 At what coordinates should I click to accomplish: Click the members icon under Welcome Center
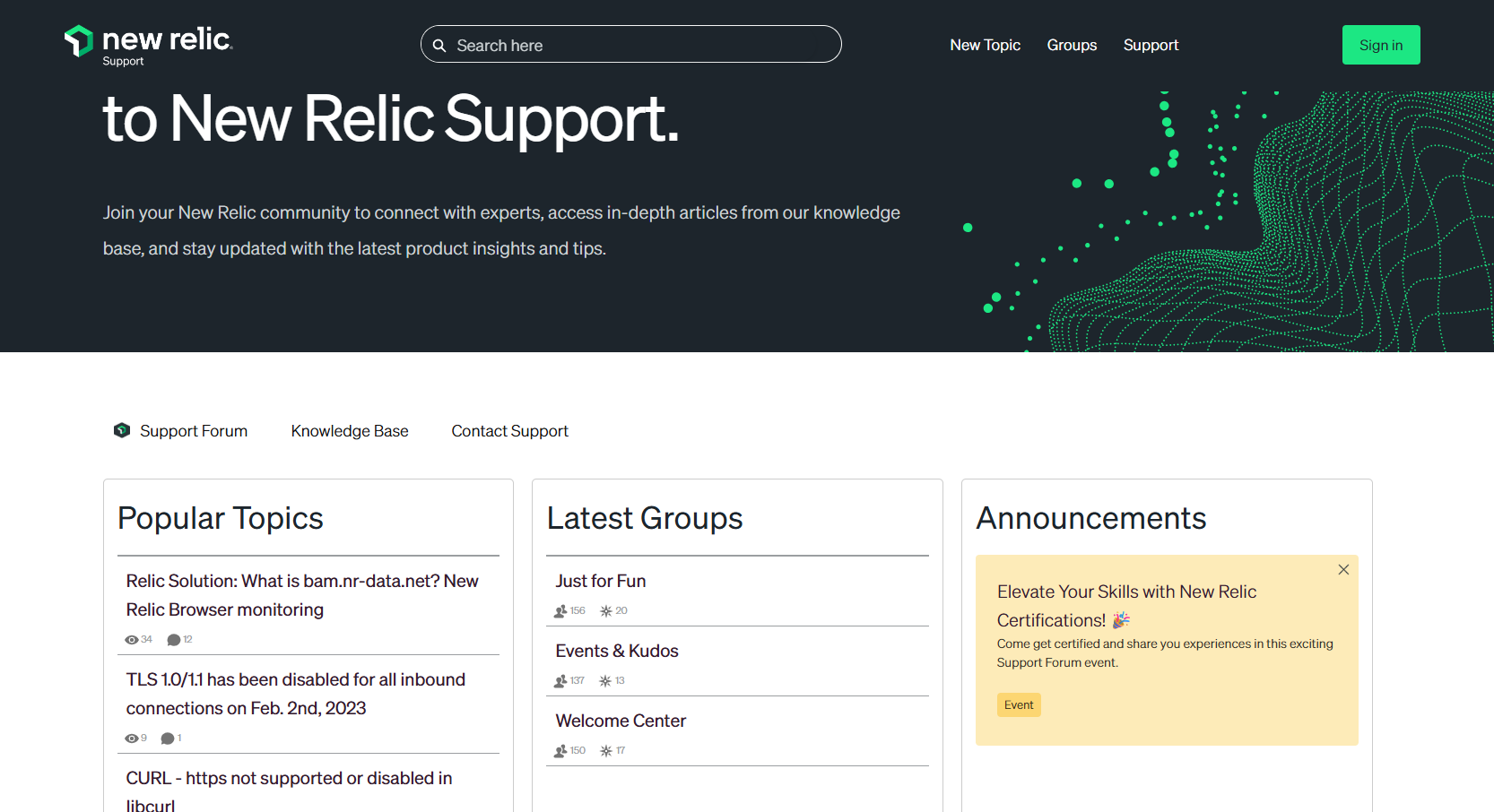pos(559,750)
